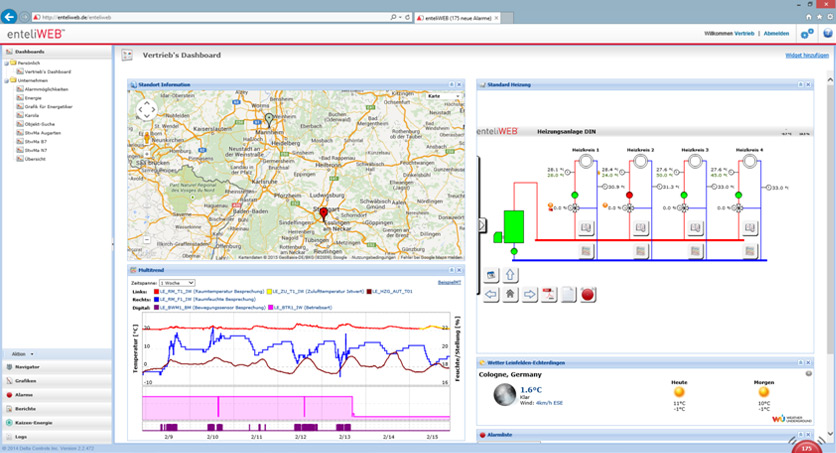The image size is (836, 453).
Task: Collapse the Standort Information widget
Action: 452,85
